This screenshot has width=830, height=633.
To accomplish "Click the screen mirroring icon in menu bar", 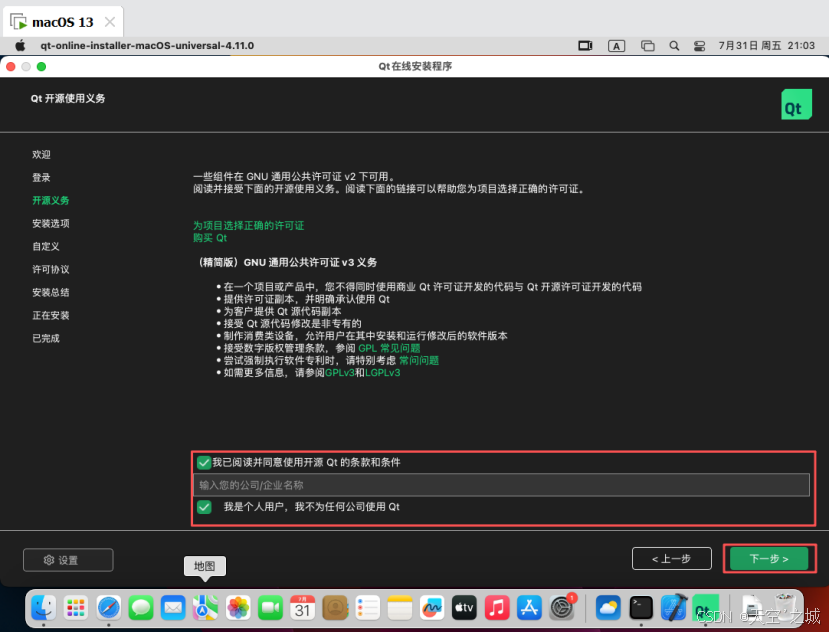I will (585, 46).
